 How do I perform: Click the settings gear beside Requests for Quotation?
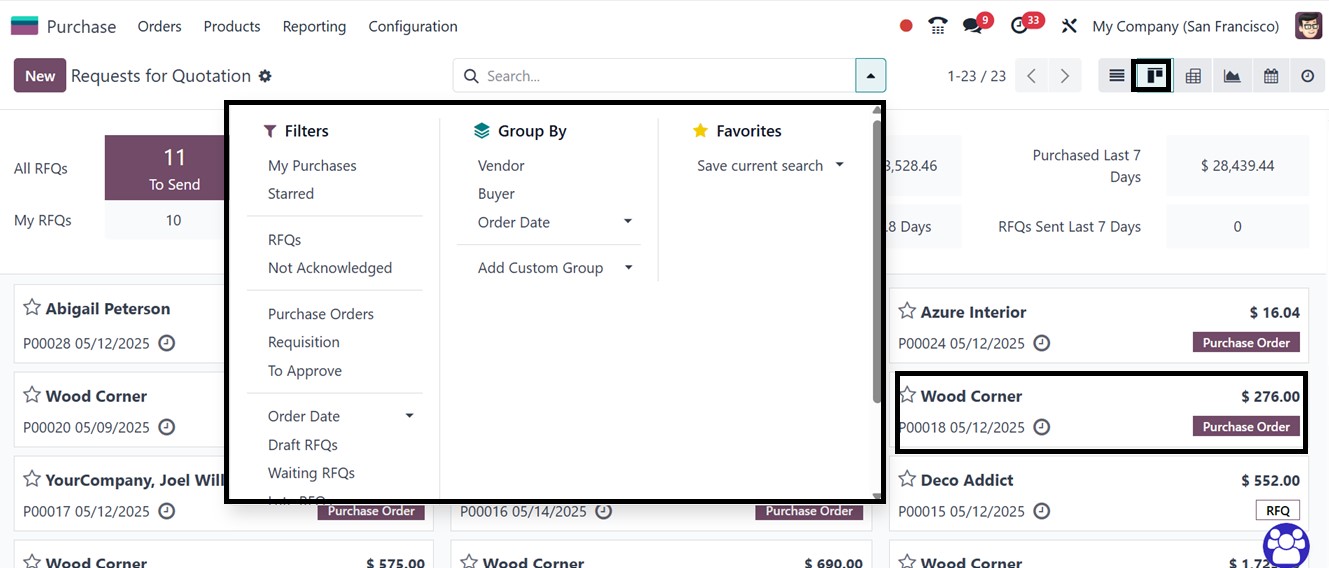click(265, 76)
